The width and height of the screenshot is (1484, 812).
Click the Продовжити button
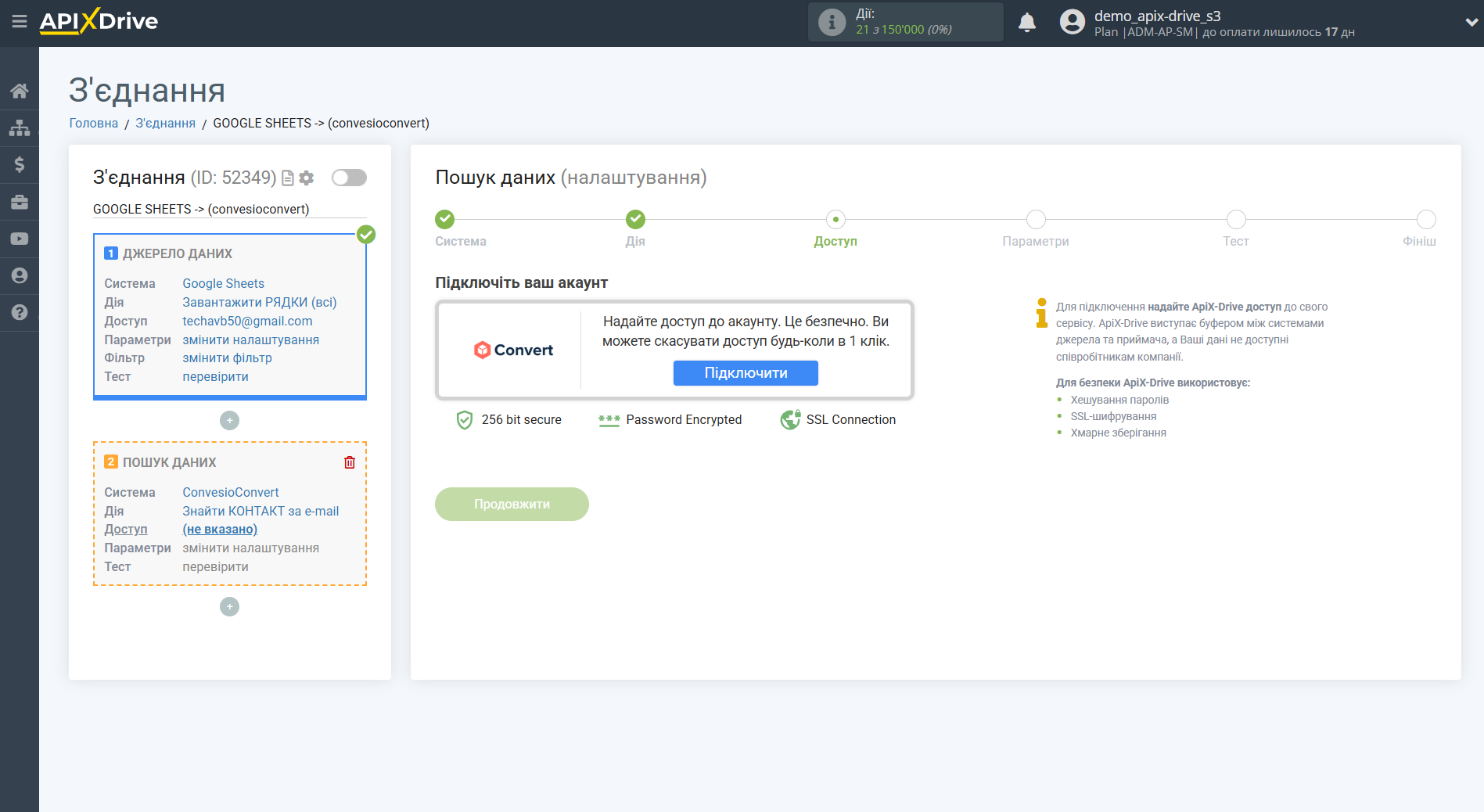(512, 505)
